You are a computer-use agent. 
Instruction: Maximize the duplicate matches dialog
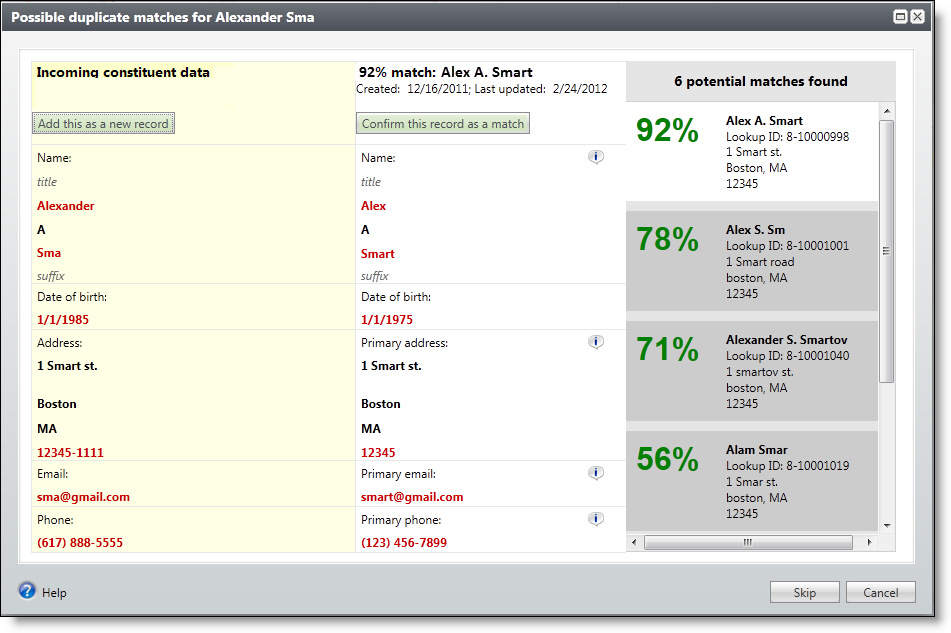tap(900, 17)
